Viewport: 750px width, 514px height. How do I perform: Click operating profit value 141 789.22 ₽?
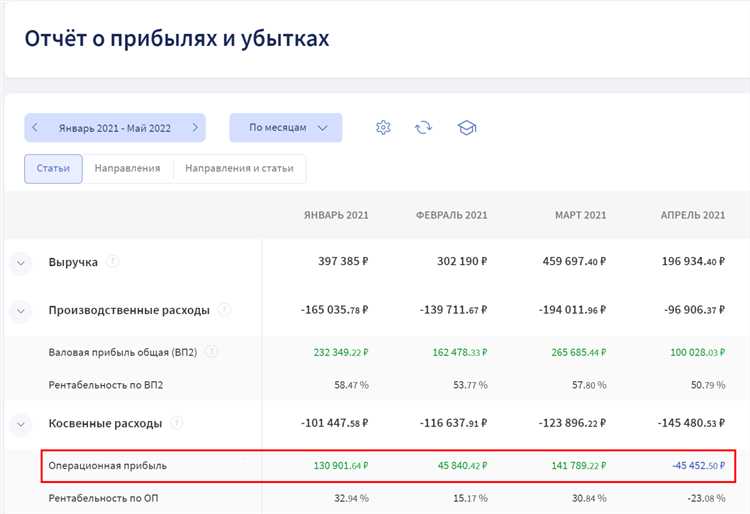(579, 465)
